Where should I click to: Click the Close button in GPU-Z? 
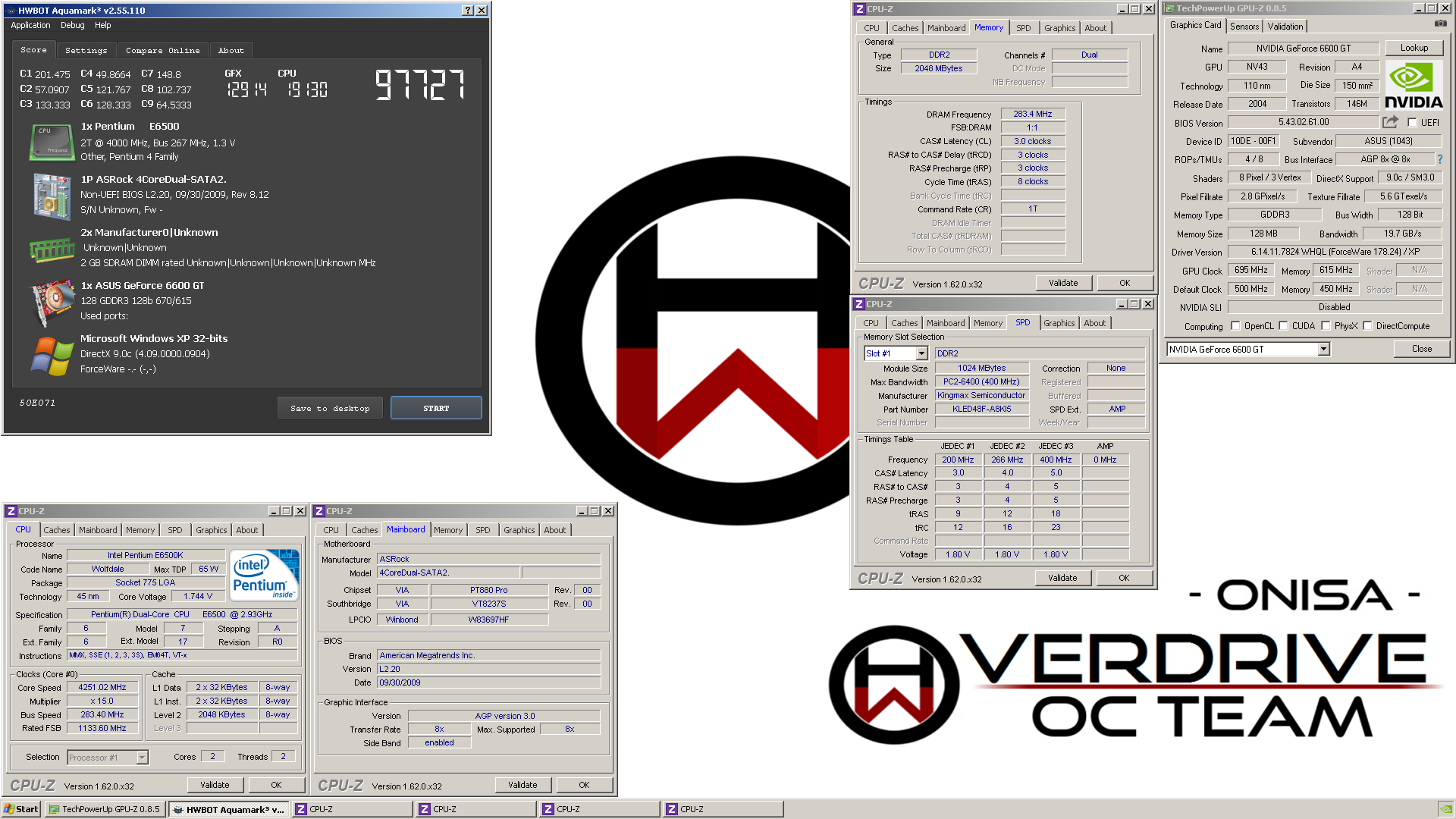tap(1422, 349)
